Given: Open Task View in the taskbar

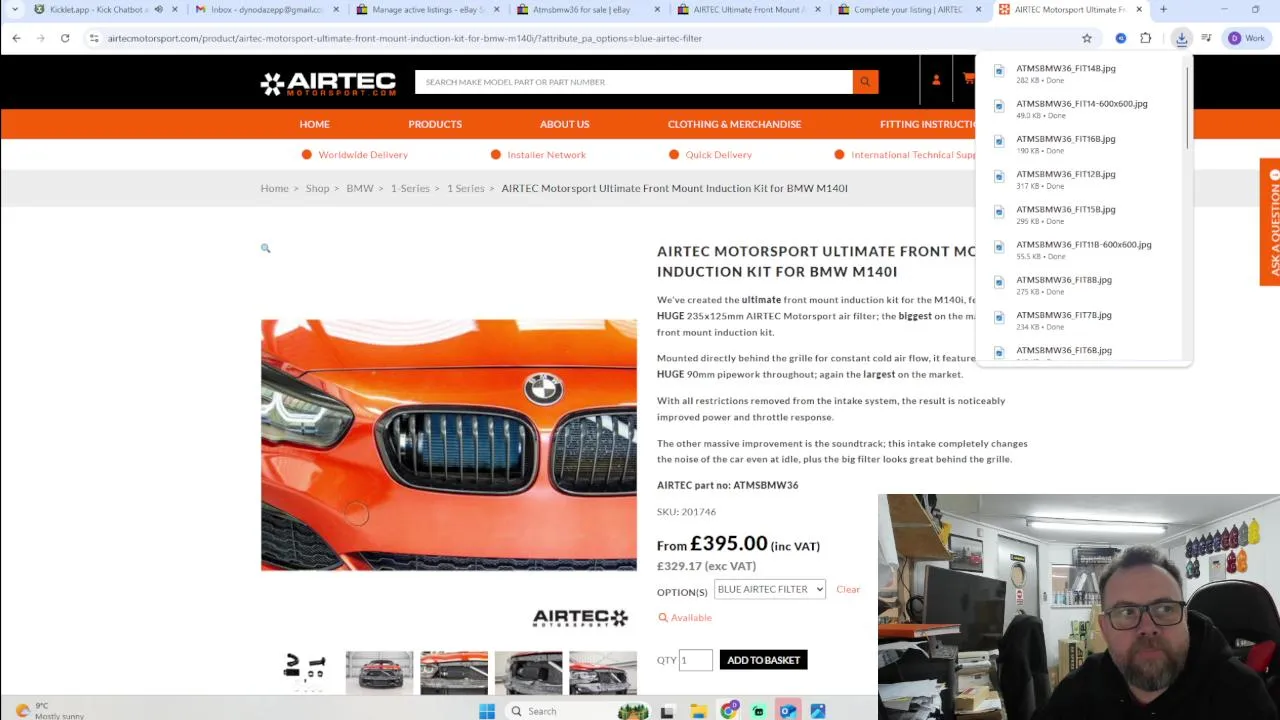Looking at the screenshot, I should point(667,711).
